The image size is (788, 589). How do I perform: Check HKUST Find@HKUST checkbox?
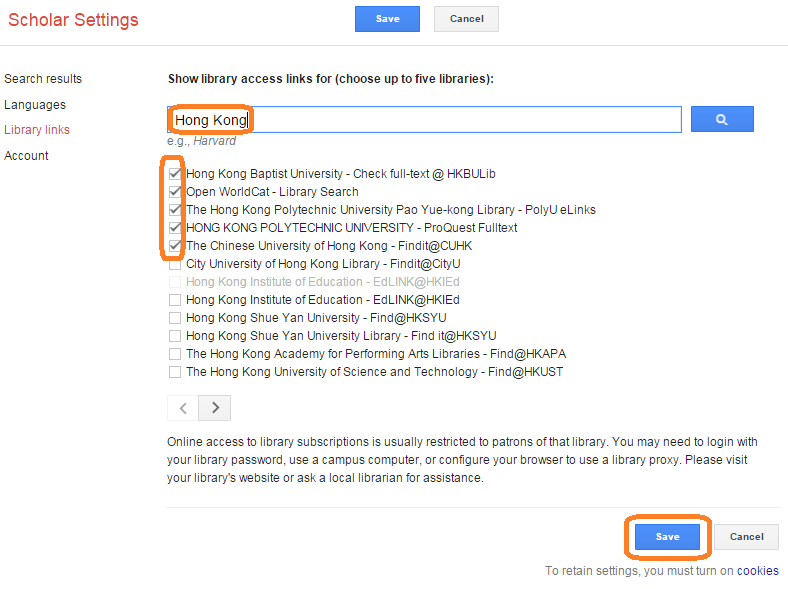(x=175, y=372)
